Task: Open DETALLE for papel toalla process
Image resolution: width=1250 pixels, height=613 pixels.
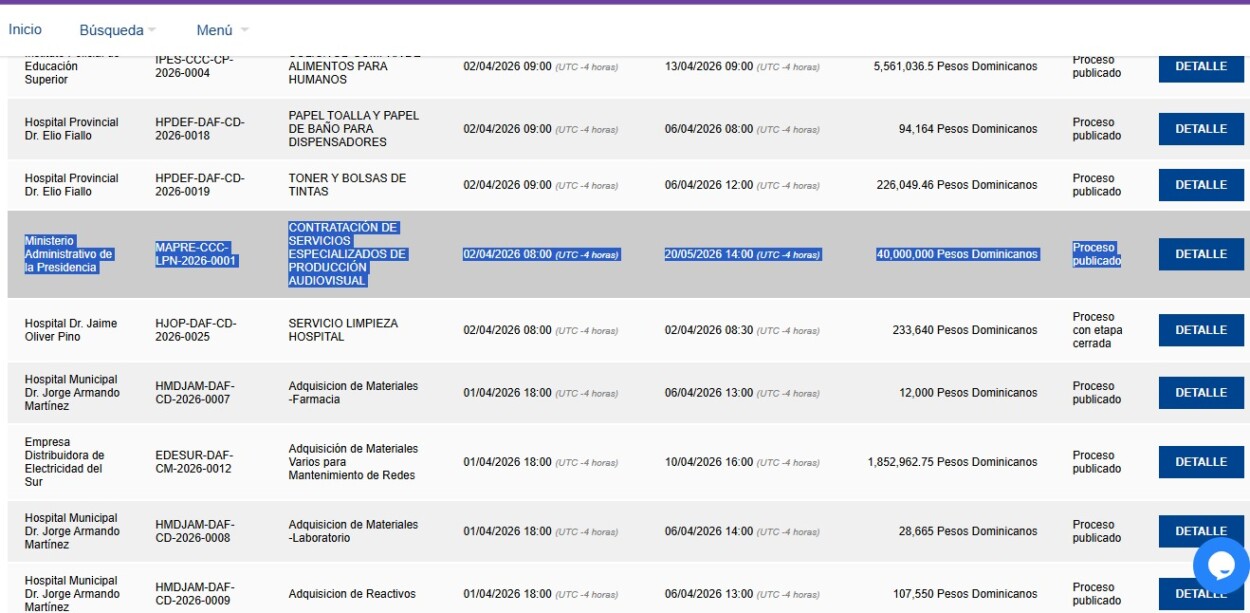Action: pos(1200,129)
